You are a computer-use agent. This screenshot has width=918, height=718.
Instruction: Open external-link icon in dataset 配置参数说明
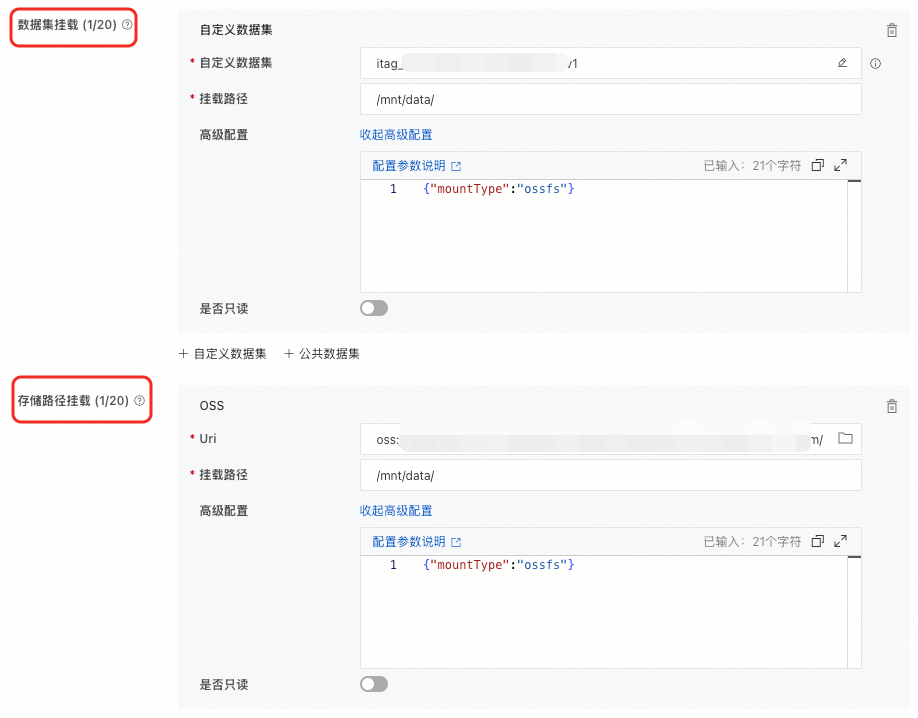pos(456,166)
